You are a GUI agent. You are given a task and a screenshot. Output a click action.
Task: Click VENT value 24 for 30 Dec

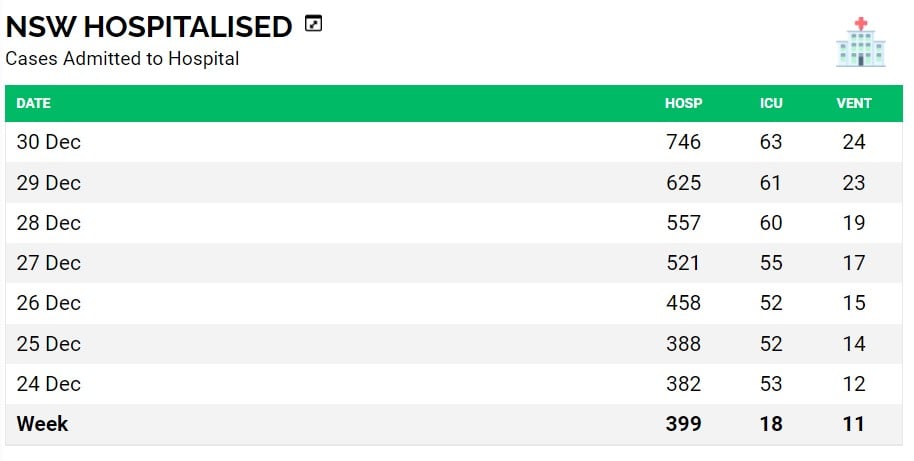854,142
